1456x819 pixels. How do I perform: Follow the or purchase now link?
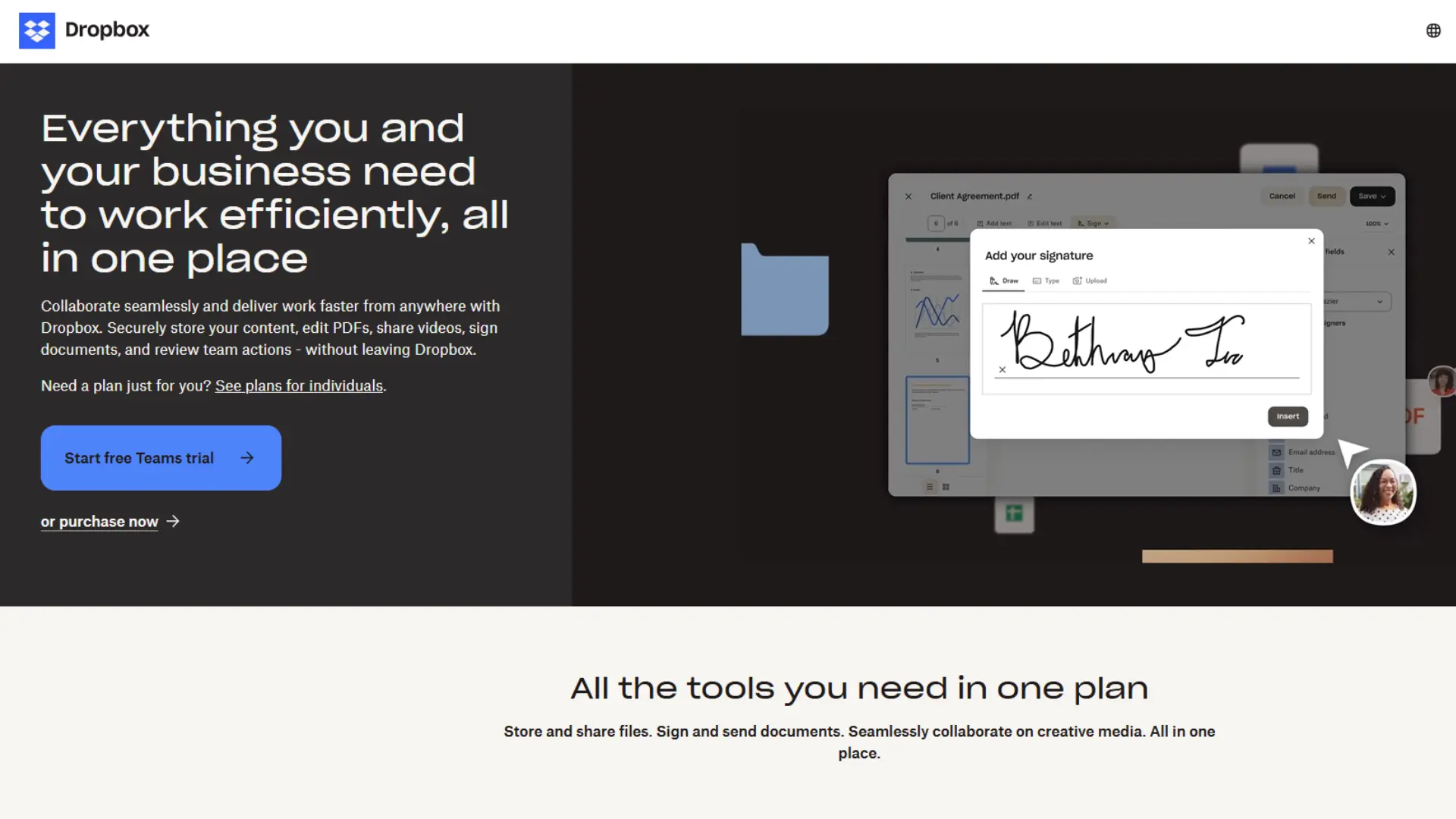[x=110, y=522]
